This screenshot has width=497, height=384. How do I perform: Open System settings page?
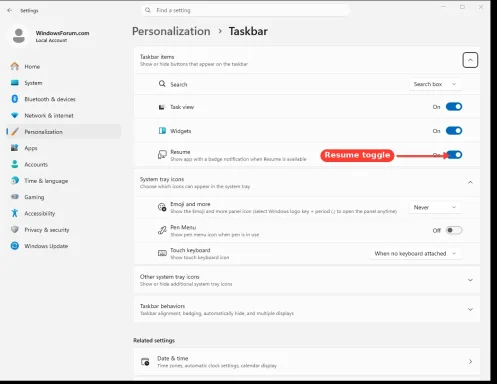pyautogui.click(x=63, y=83)
